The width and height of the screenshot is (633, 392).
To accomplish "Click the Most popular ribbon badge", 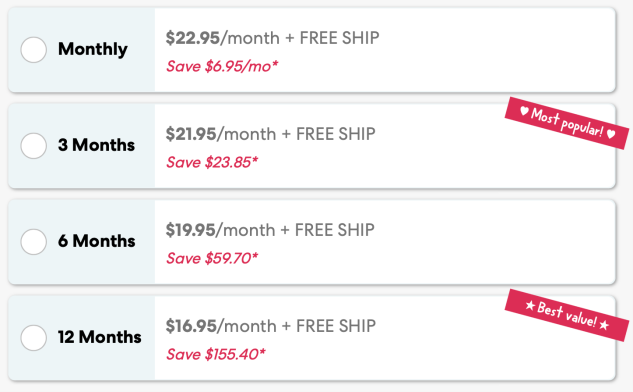I will (x=567, y=123).
